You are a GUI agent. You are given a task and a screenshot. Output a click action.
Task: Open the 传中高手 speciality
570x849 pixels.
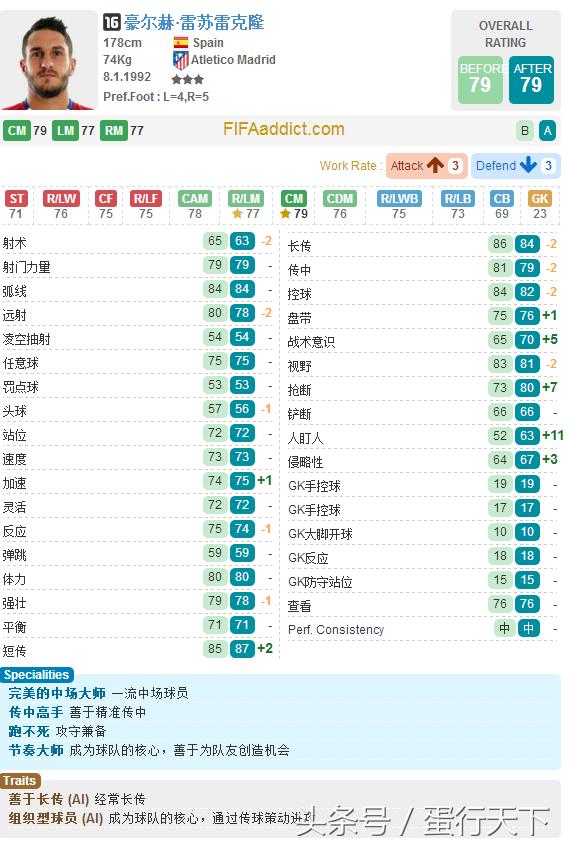36,712
